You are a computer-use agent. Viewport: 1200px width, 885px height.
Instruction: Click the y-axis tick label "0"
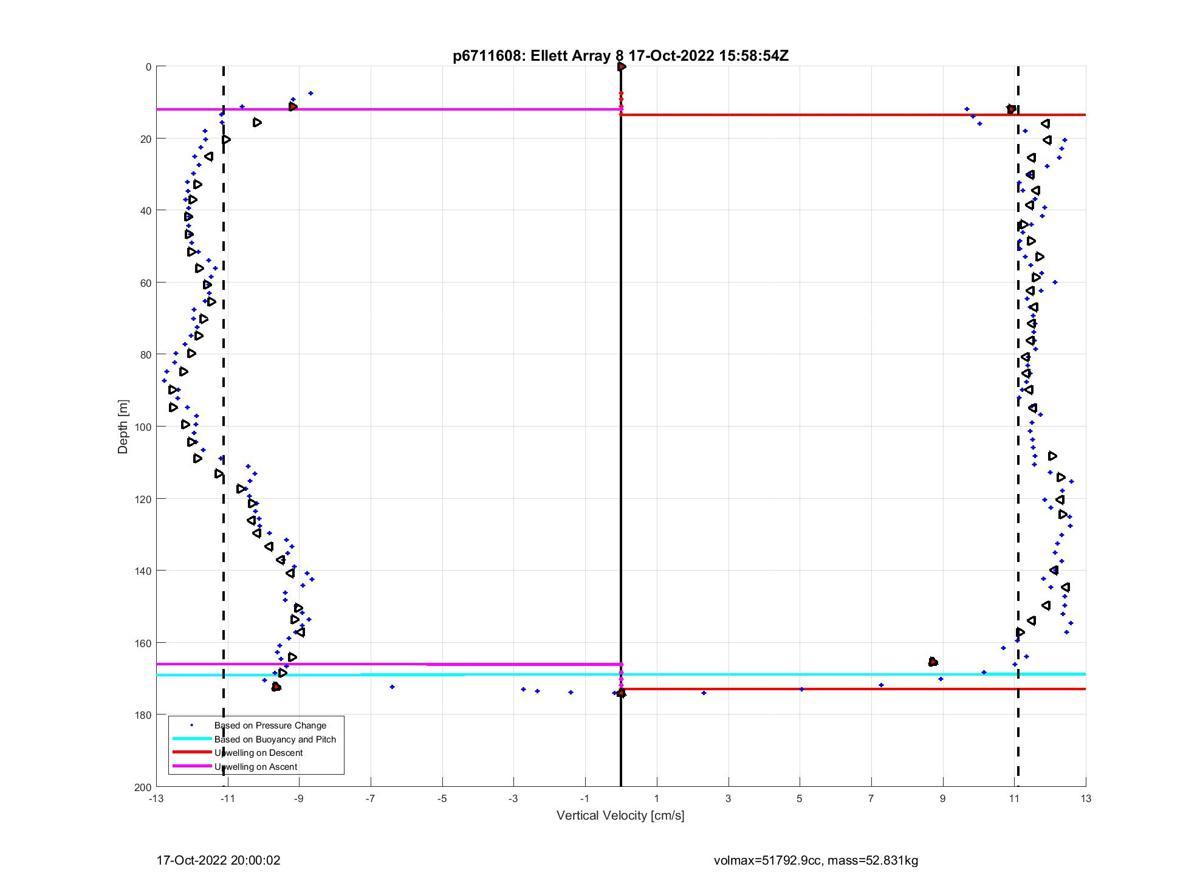click(x=148, y=67)
